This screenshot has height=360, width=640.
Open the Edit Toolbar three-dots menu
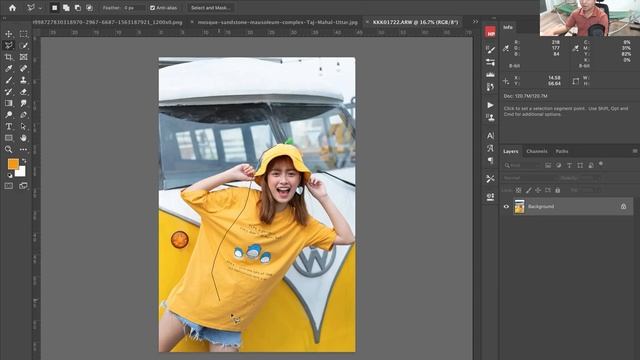(23, 149)
